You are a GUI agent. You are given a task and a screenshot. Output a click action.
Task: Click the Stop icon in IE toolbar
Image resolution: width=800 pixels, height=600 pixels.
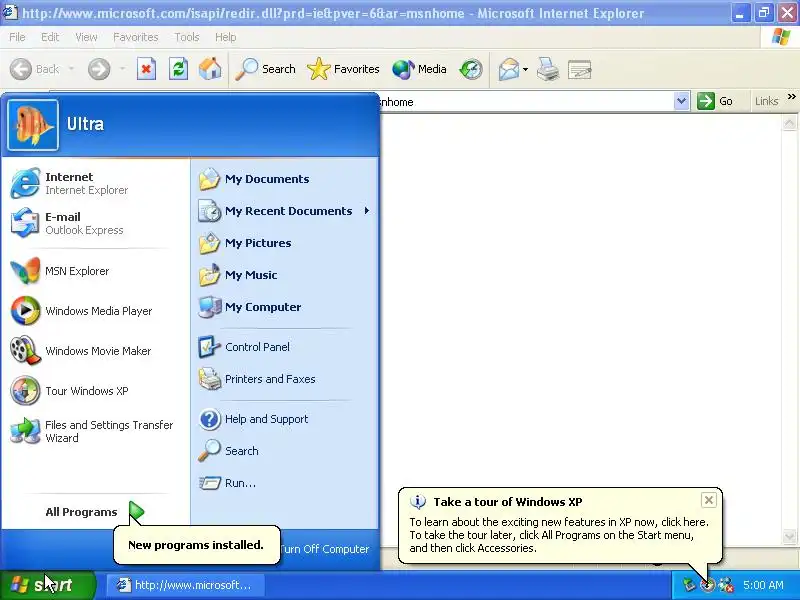tap(146, 69)
